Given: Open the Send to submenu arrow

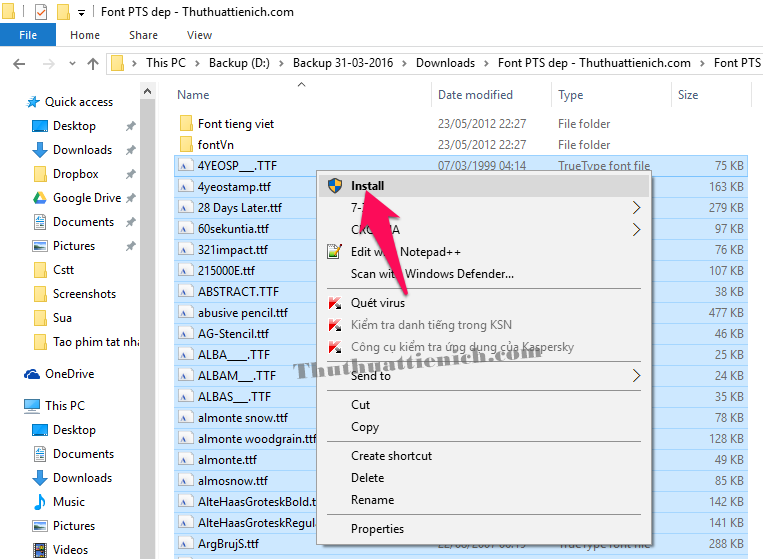Looking at the screenshot, I should tap(636, 376).
